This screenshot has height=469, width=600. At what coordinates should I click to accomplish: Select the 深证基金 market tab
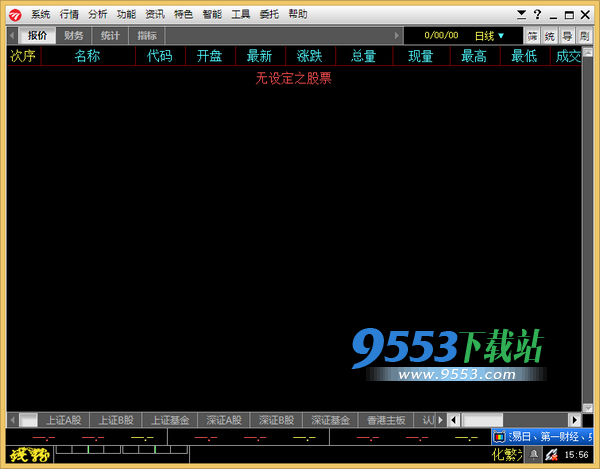click(330, 420)
